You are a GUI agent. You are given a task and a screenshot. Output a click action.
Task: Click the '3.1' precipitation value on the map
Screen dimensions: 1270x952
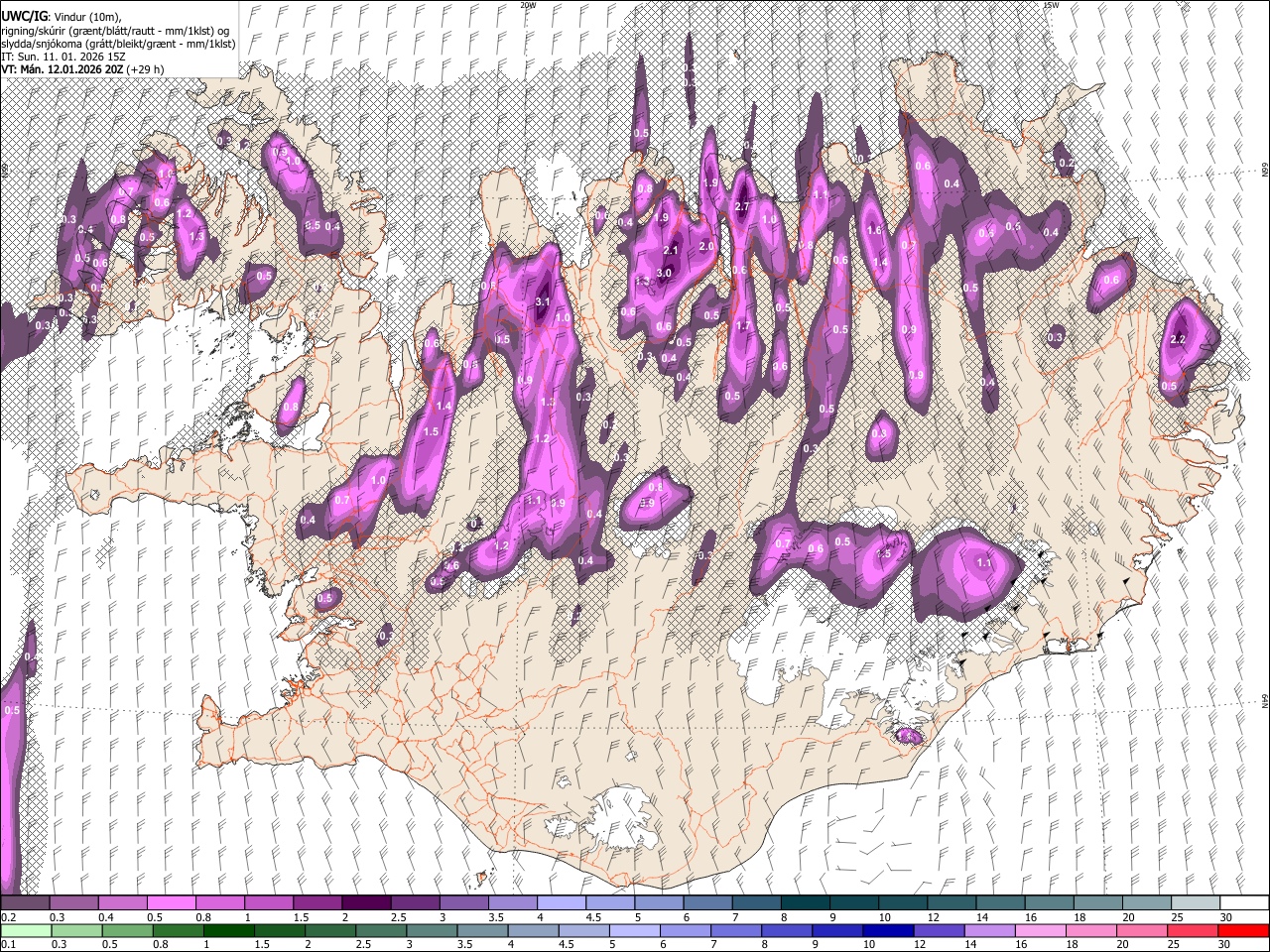pyautogui.click(x=543, y=302)
